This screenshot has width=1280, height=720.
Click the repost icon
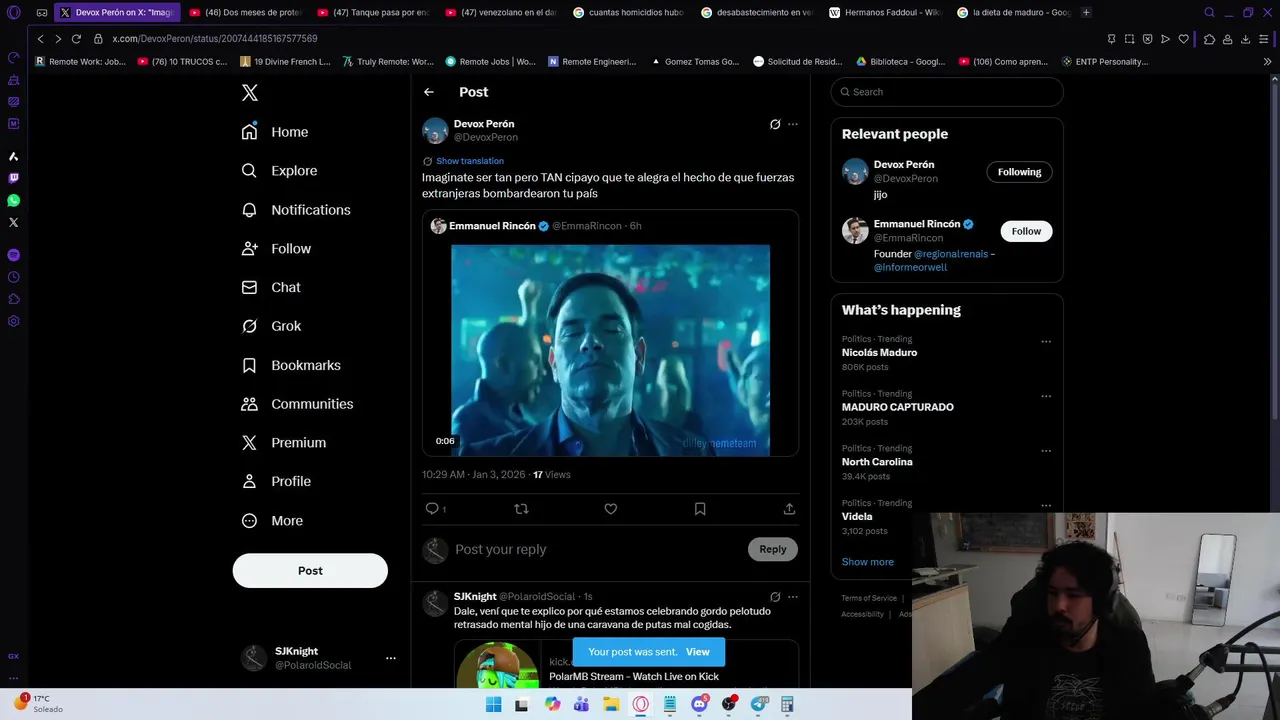(521, 509)
